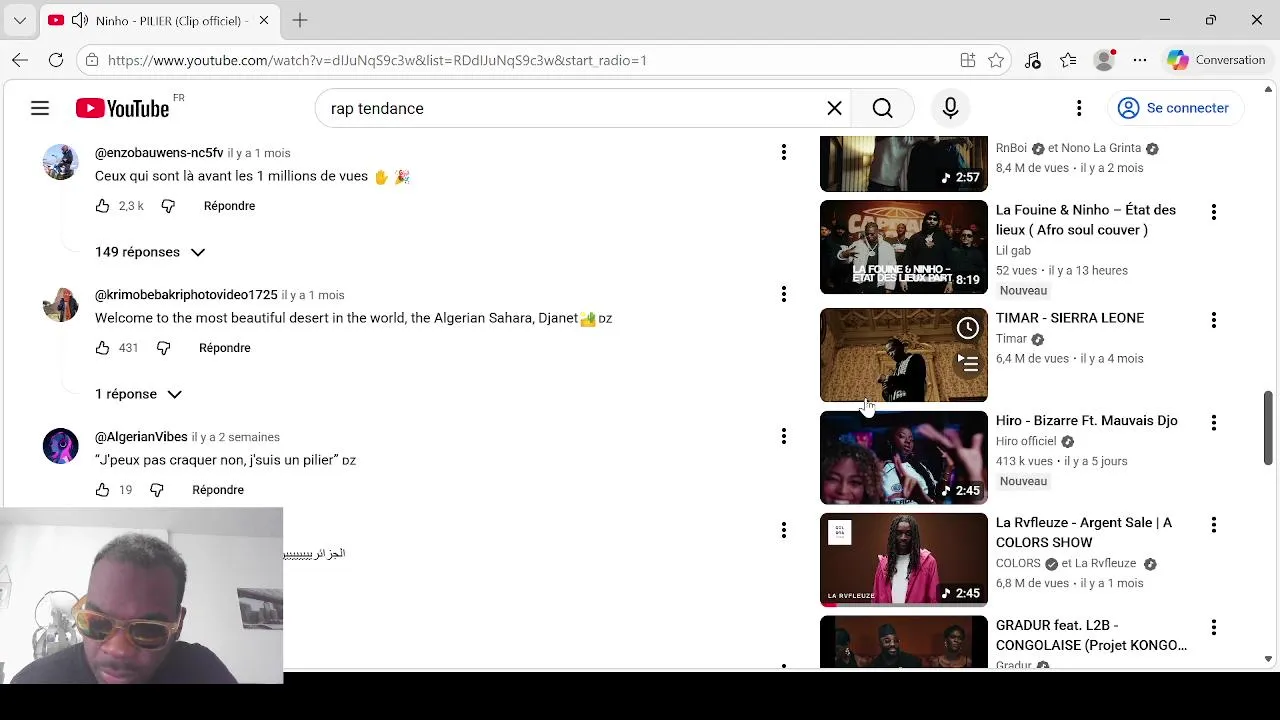Reply to the krimobebakriphotovideo1725 comment
The width and height of the screenshot is (1280, 720).
coord(225,348)
